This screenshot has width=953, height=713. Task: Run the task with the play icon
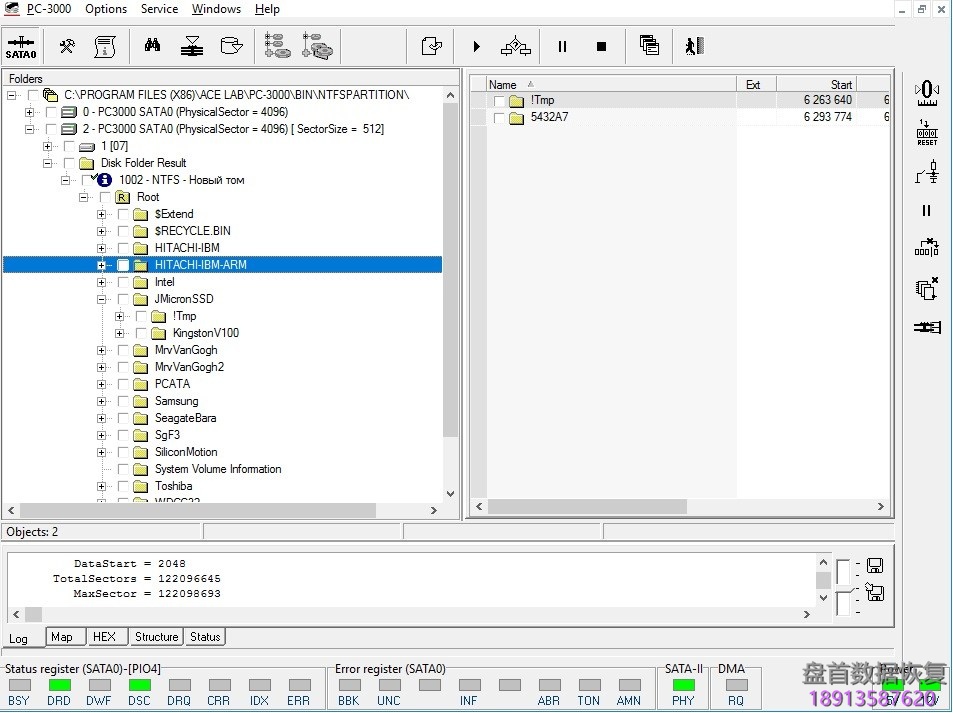[x=476, y=45]
